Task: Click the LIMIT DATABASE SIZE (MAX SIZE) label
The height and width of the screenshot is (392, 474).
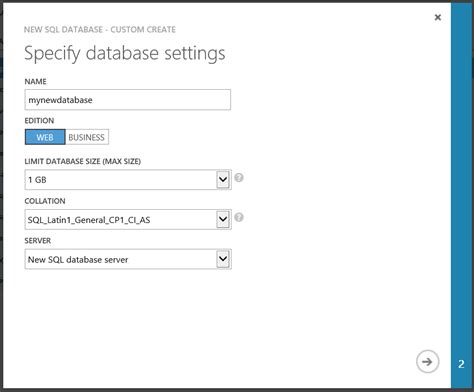Action: 83,161
